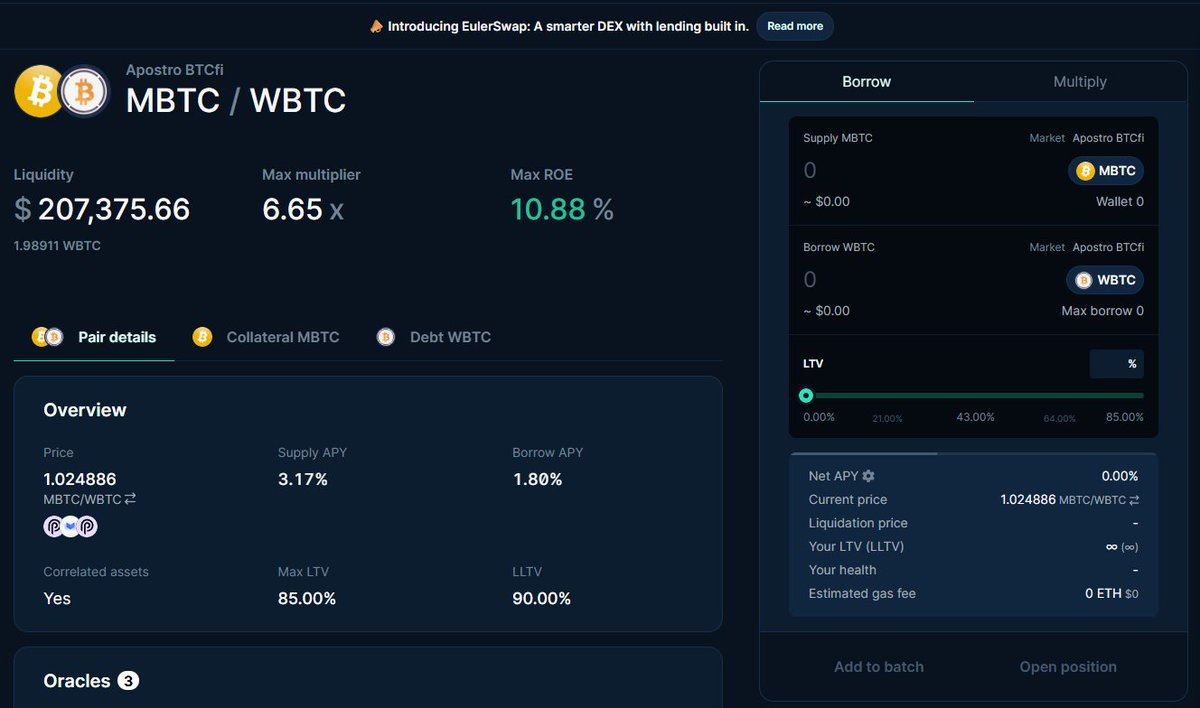Click the Borrow APY value 1.80%
This screenshot has width=1200, height=708.
537,480
